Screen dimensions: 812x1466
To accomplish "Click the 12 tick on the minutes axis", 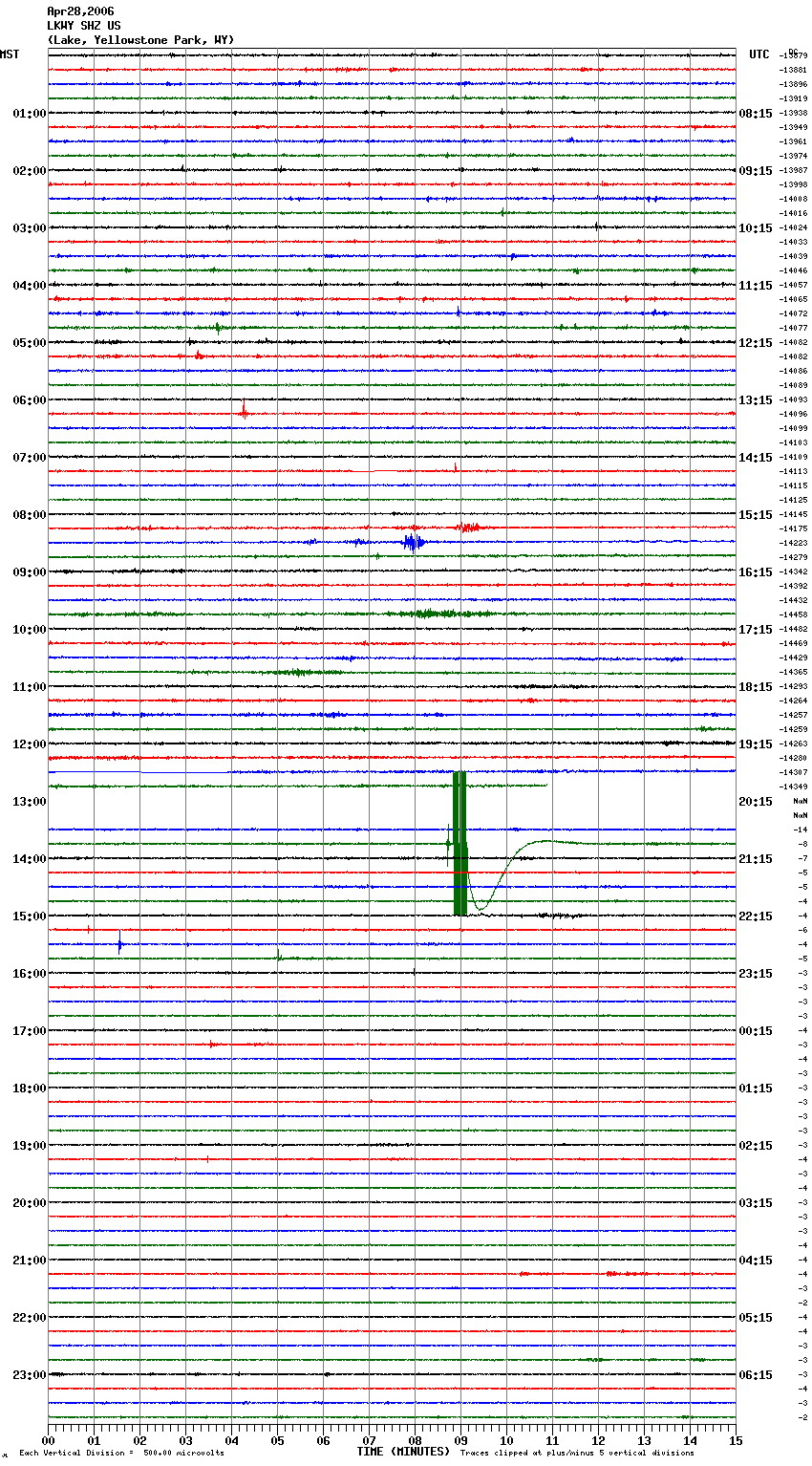I will click(599, 1440).
